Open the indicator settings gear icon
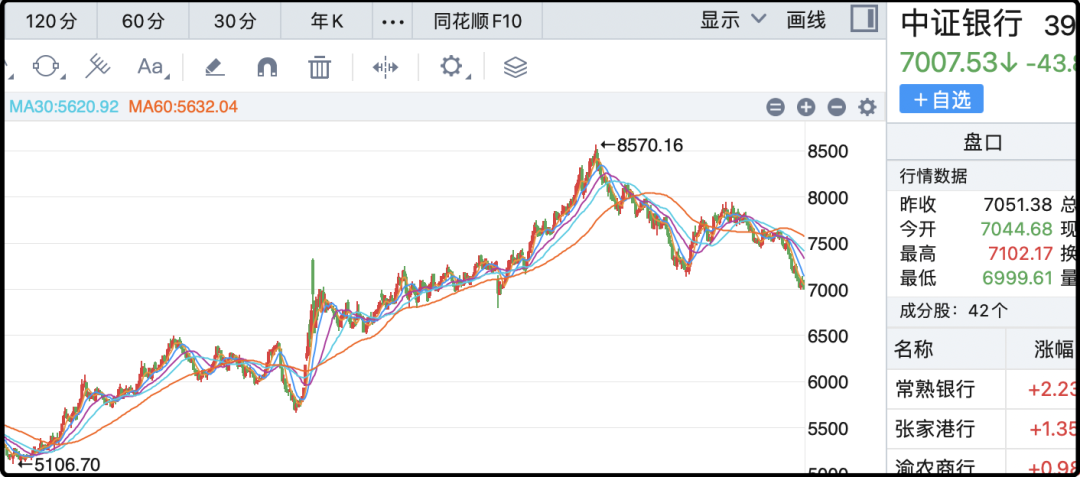 coord(867,107)
